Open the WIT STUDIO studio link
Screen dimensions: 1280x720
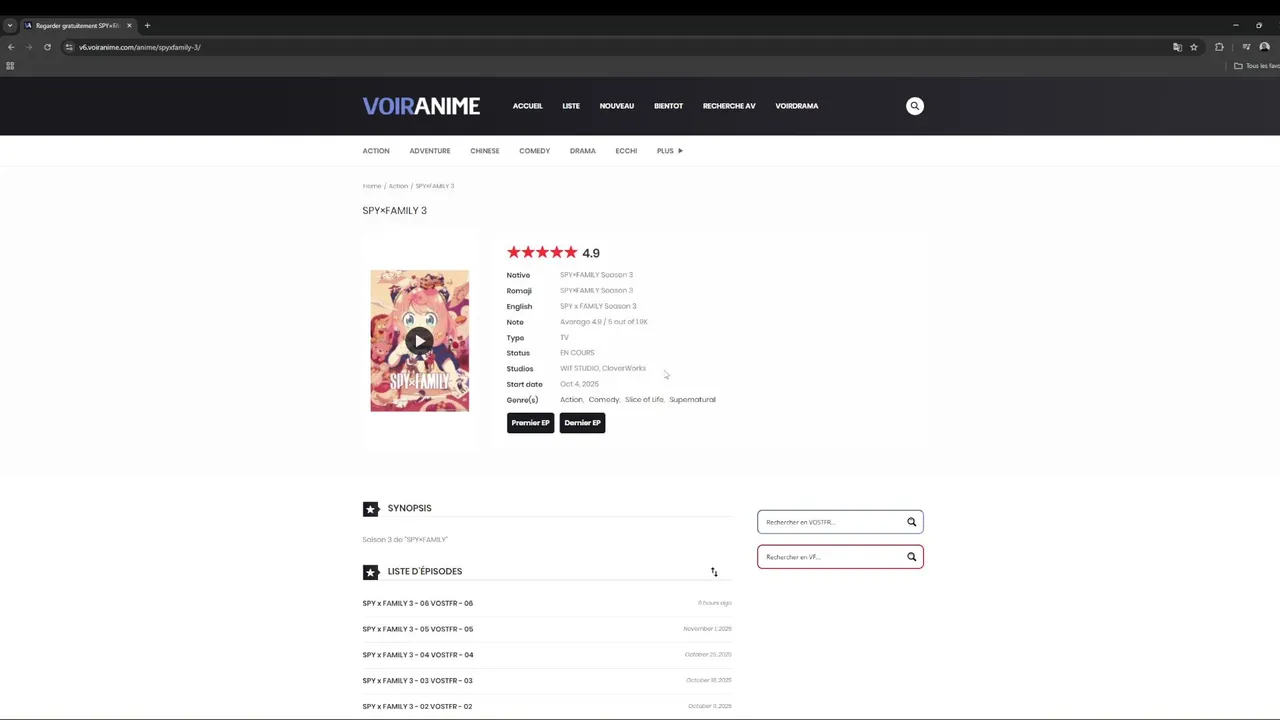[579, 368]
